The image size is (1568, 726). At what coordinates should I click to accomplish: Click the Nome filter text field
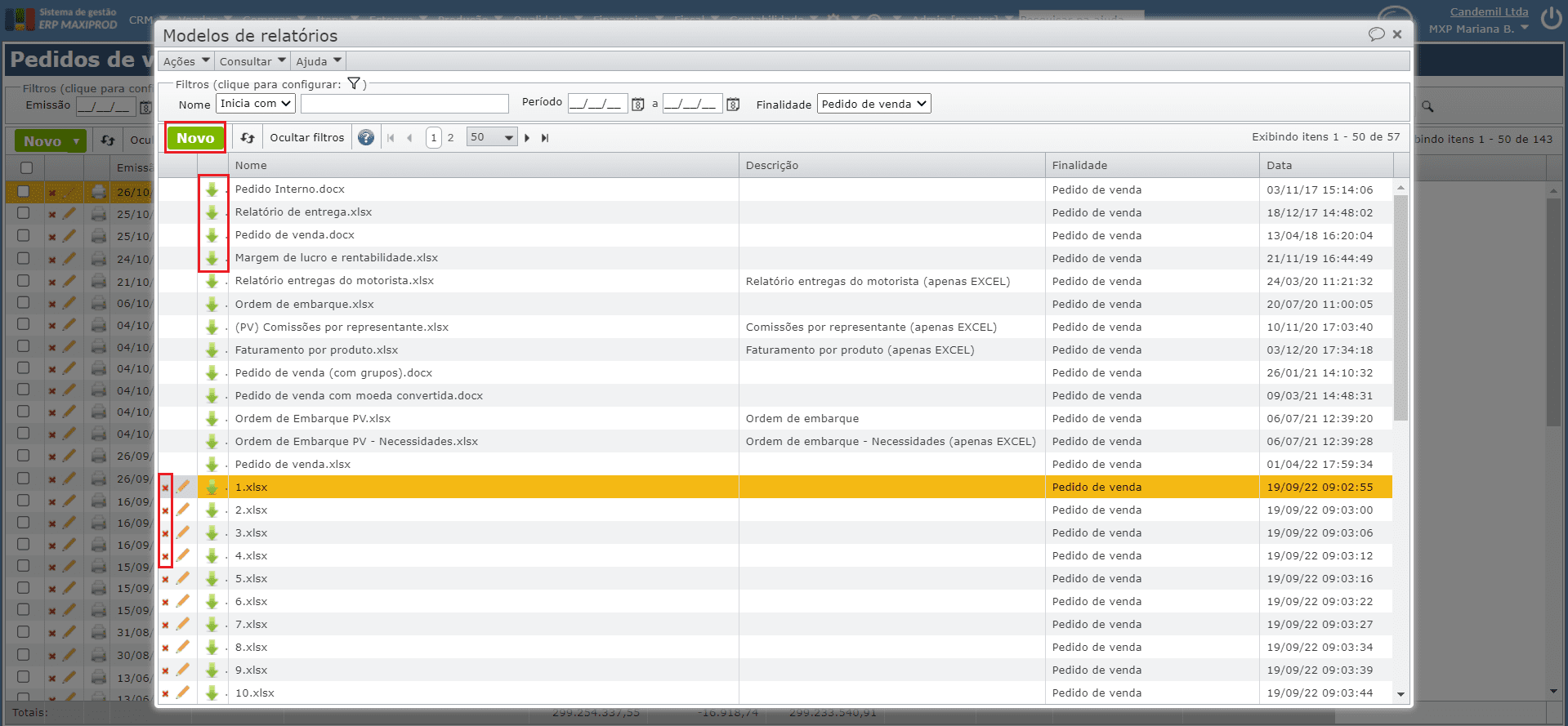pos(404,104)
